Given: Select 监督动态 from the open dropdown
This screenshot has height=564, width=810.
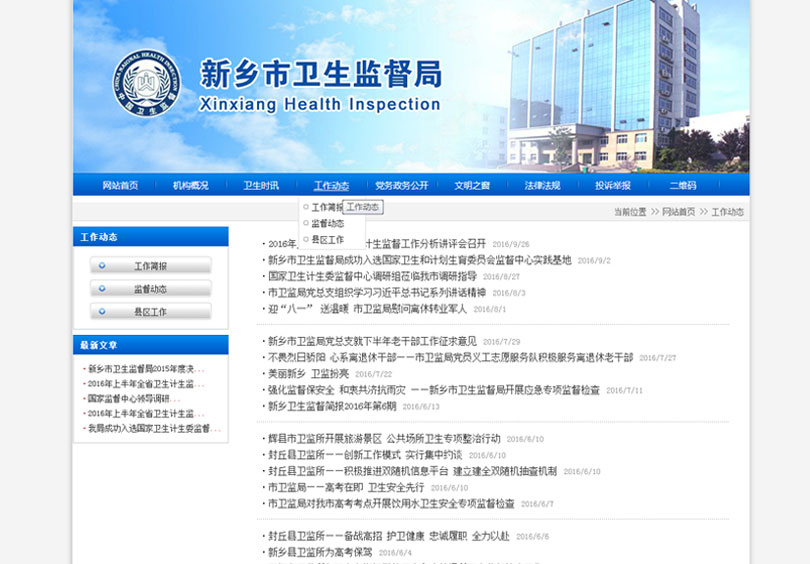Looking at the screenshot, I should [x=327, y=223].
